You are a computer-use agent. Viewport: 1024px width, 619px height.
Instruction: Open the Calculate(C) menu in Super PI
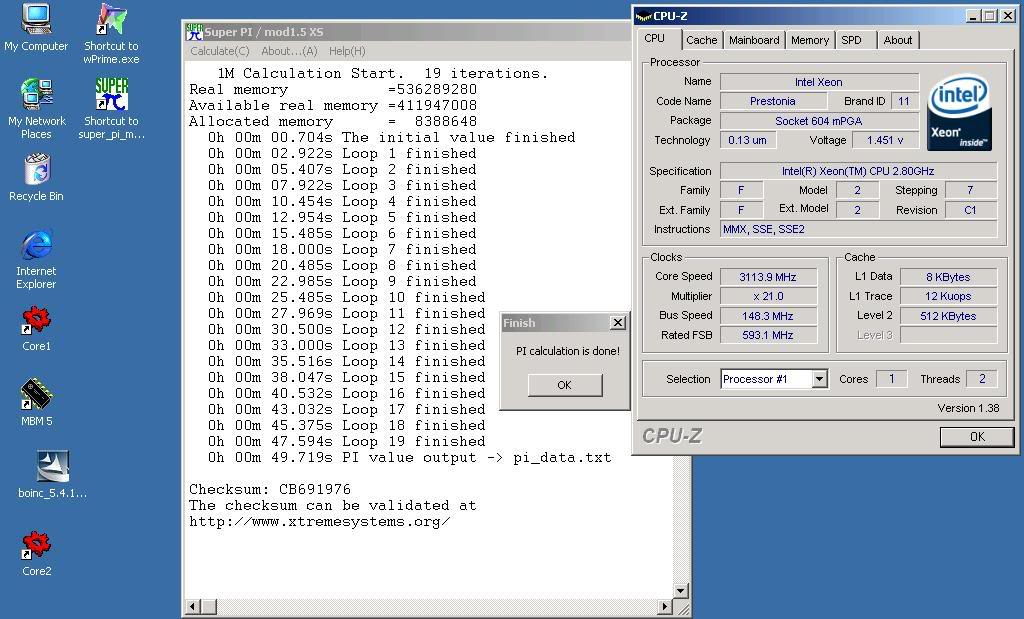click(219, 51)
